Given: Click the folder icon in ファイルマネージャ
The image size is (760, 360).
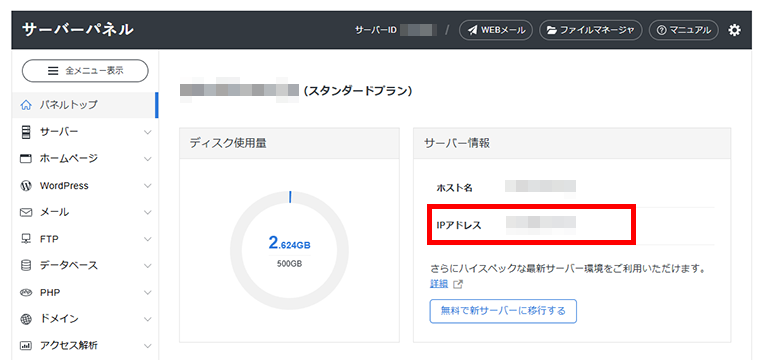Looking at the screenshot, I should [552, 30].
